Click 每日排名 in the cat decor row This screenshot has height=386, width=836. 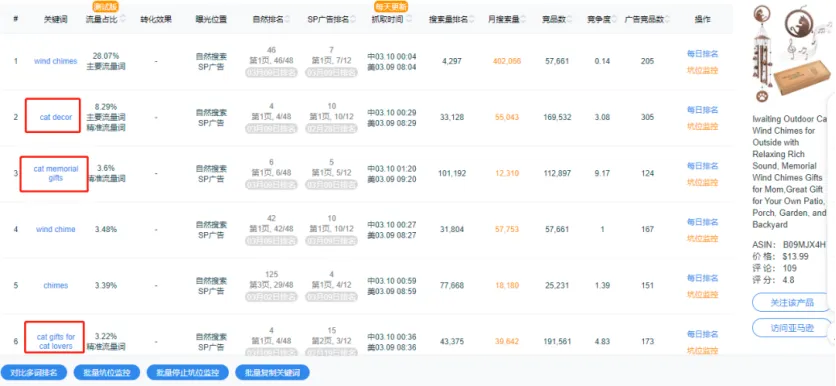click(x=702, y=110)
